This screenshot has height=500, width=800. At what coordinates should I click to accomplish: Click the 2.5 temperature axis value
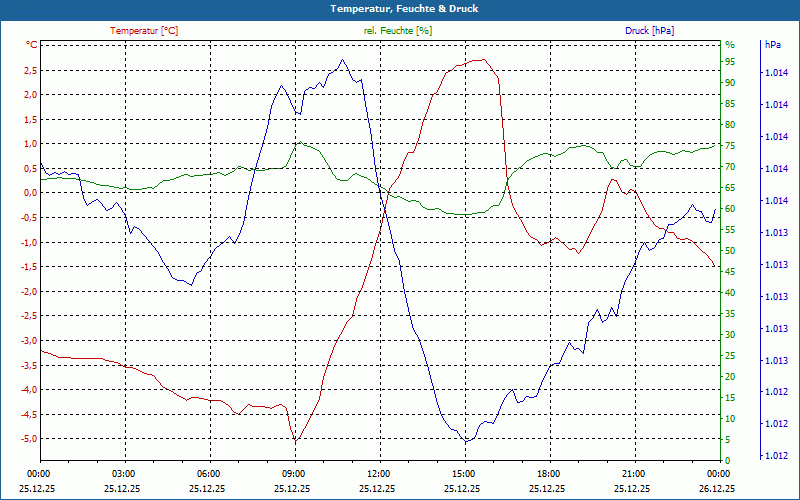point(28,70)
